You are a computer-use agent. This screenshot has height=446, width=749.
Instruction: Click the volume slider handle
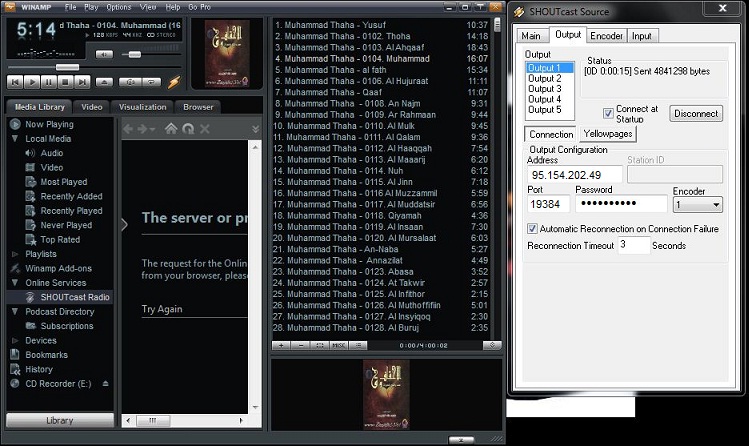click(x=135, y=54)
